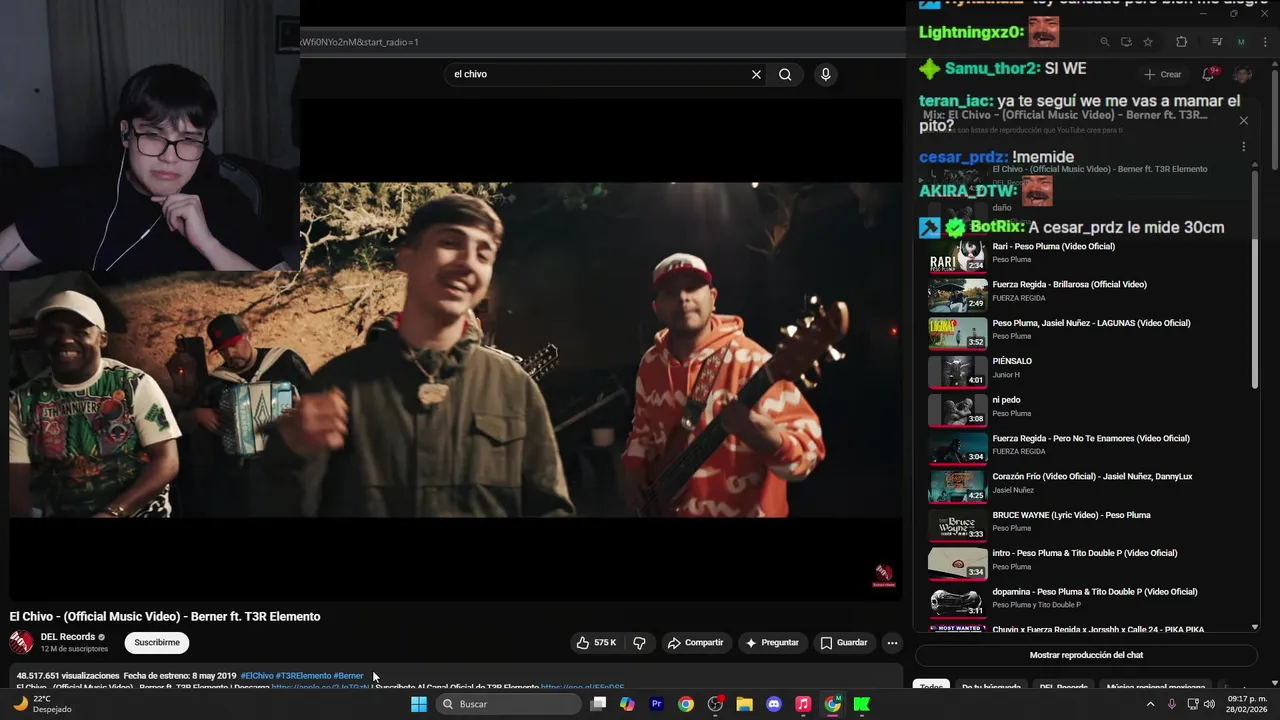Open Apple Music taskbar icon
The width and height of the screenshot is (1280, 720).
[x=803, y=704]
